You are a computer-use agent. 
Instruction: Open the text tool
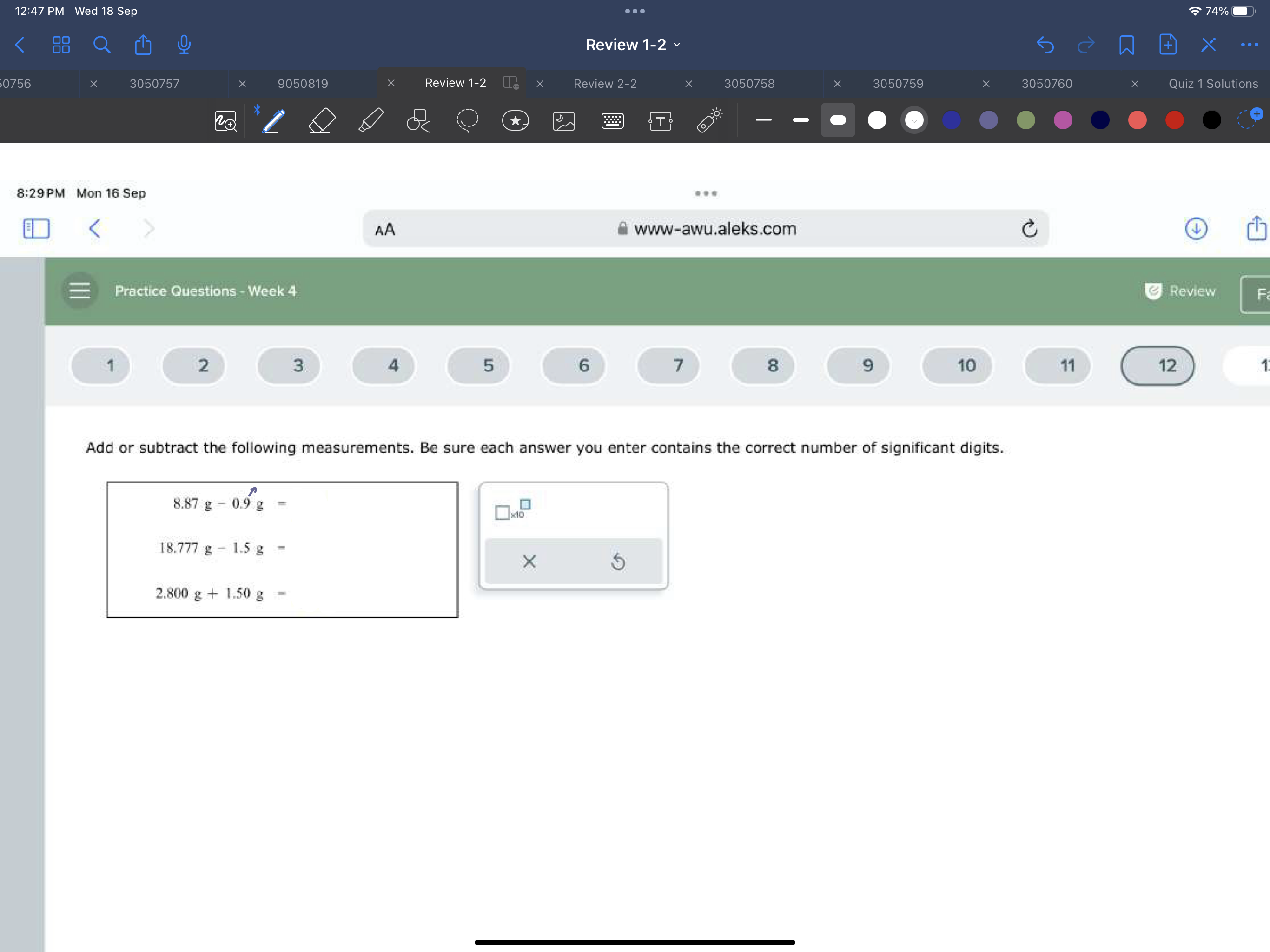[x=660, y=120]
